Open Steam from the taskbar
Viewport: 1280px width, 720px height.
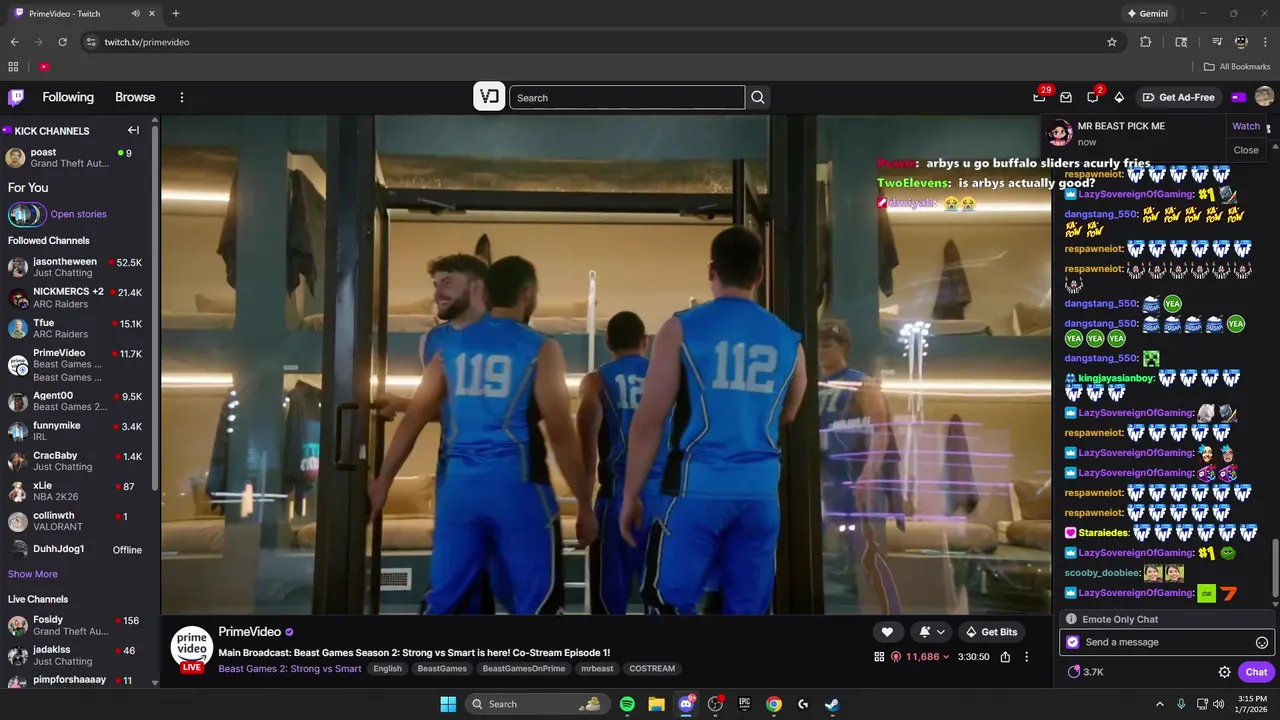click(x=832, y=704)
